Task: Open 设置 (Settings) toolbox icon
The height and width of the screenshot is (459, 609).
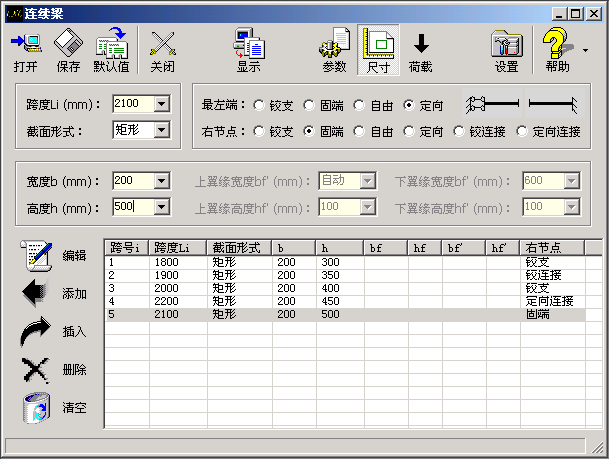Action: [507, 51]
